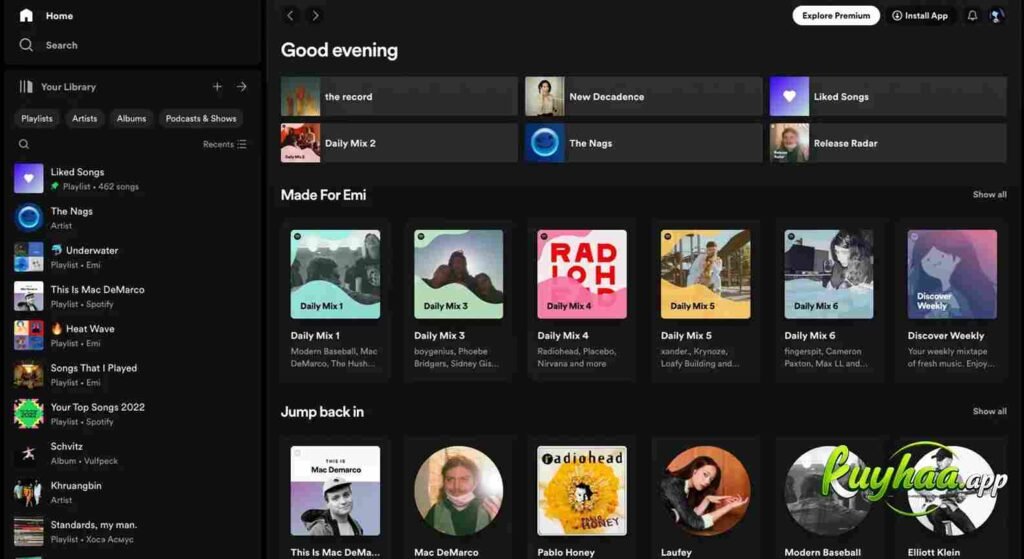Collapse Your Library panel icon
The height and width of the screenshot is (559, 1024).
pyautogui.click(x=25, y=86)
